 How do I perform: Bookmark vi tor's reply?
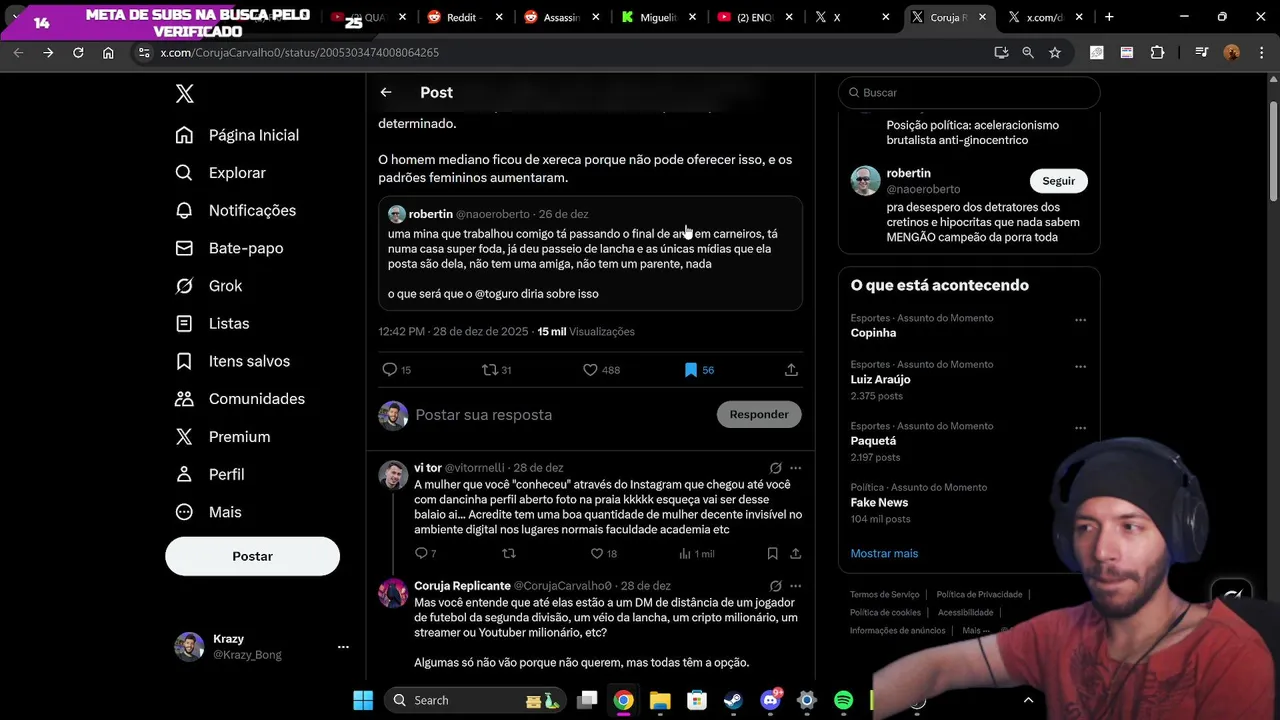[772, 553]
